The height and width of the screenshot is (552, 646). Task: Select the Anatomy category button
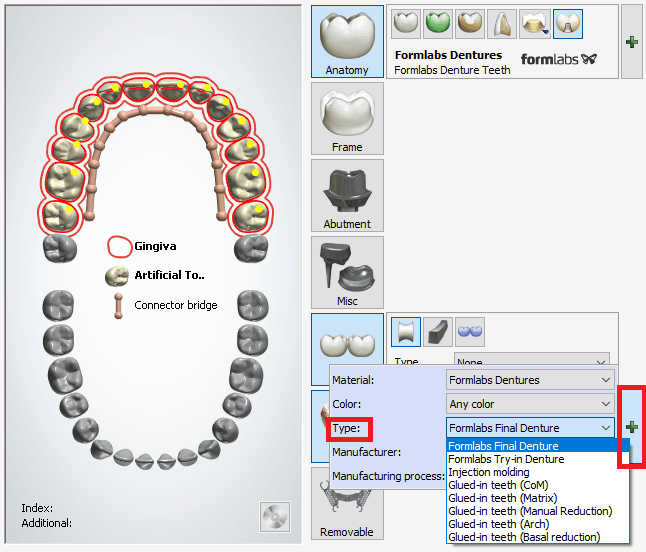point(347,42)
